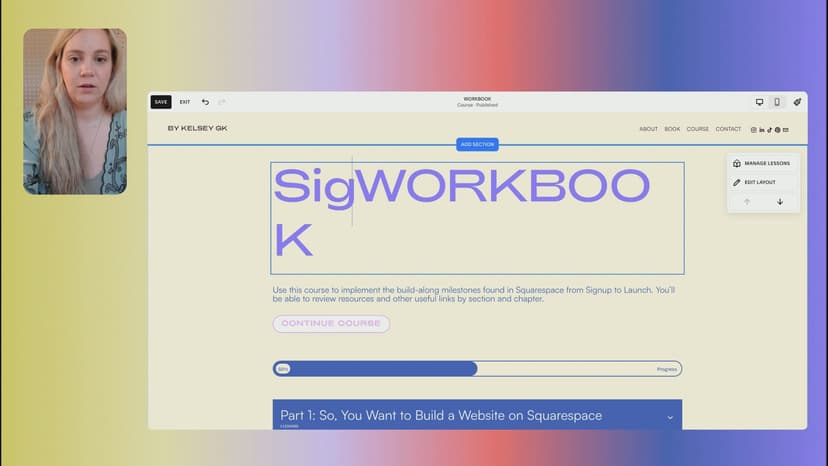Open the Course navigation link
The width and height of the screenshot is (828, 466).
(697, 129)
